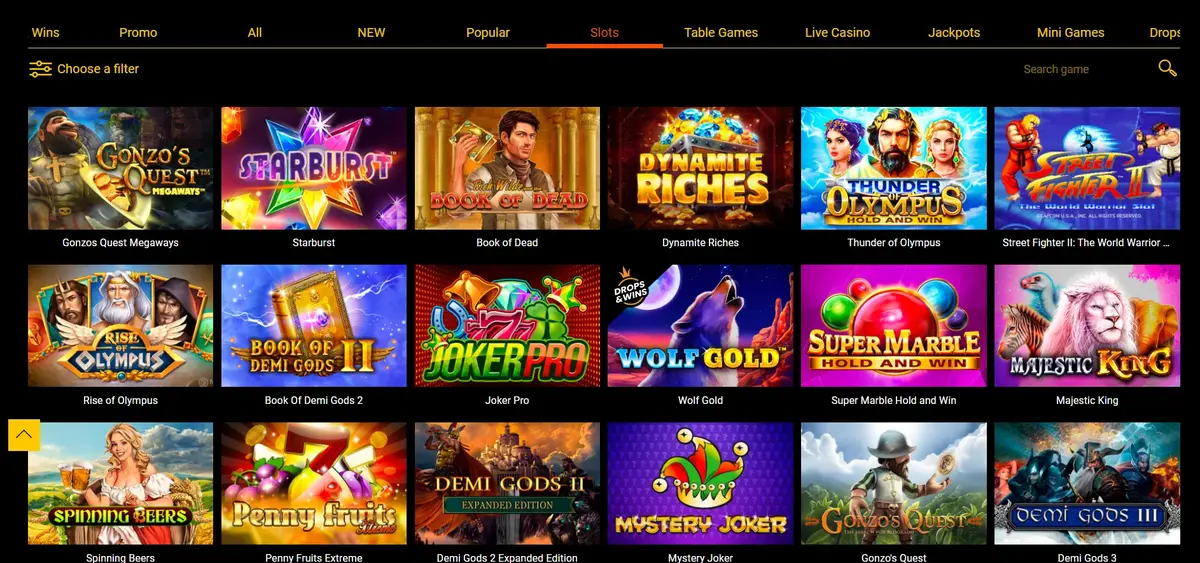Open the Starburst game thumbnail
Image resolution: width=1200 pixels, height=563 pixels.
click(x=314, y=168)
